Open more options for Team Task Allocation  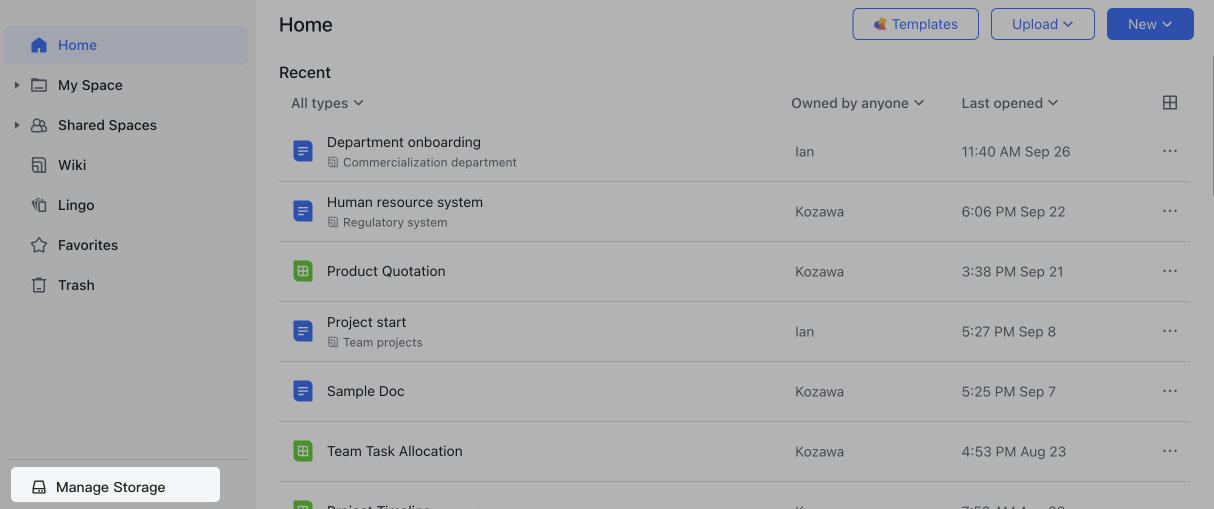pyautogui.click(x=1169, y=451)
